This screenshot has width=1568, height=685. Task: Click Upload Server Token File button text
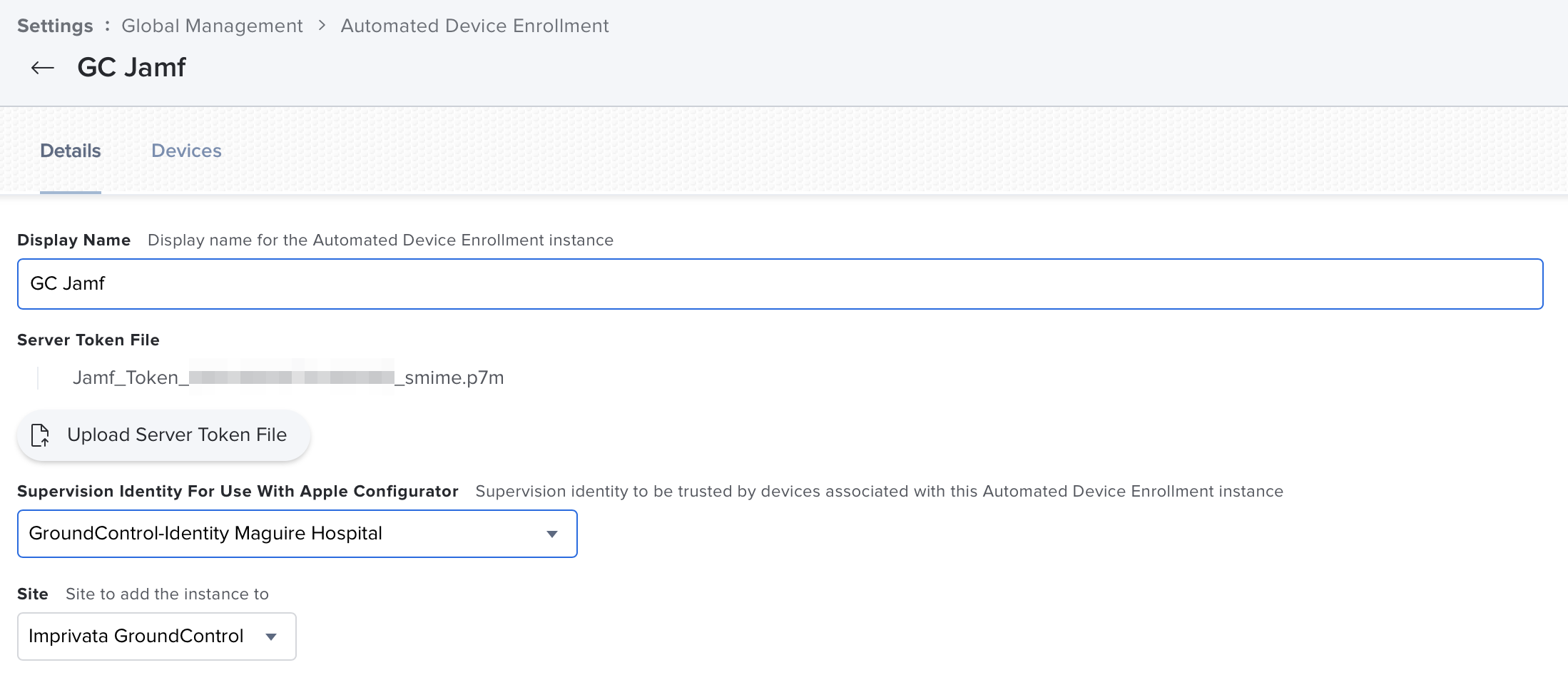click(177, 435)
